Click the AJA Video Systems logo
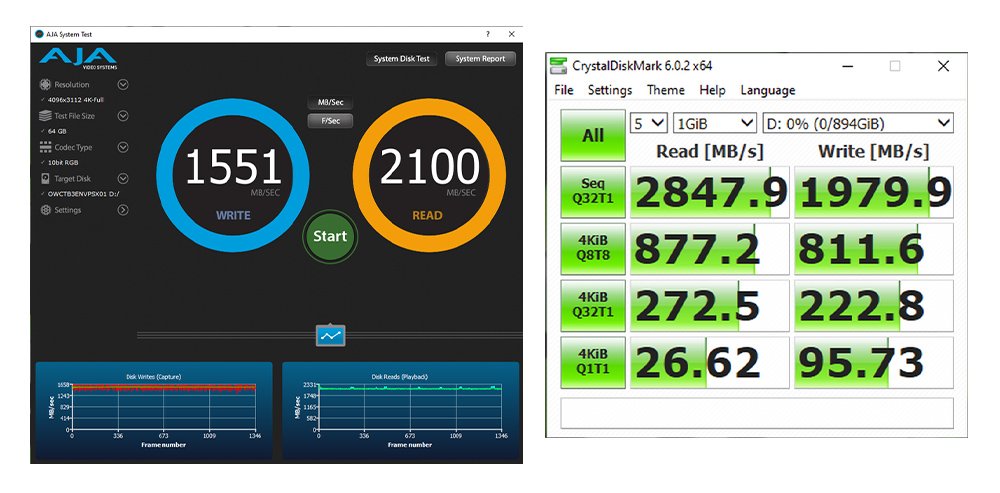The height and width of the screenshot is (493, 1000). click(78, 59)
